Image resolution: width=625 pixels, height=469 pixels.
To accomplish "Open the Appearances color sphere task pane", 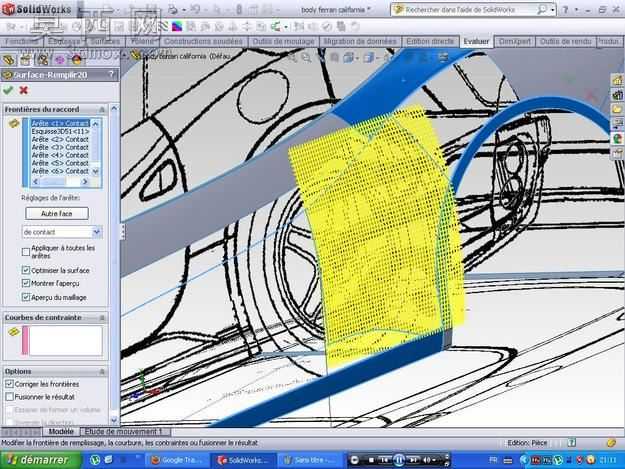I will coord(618,138).
